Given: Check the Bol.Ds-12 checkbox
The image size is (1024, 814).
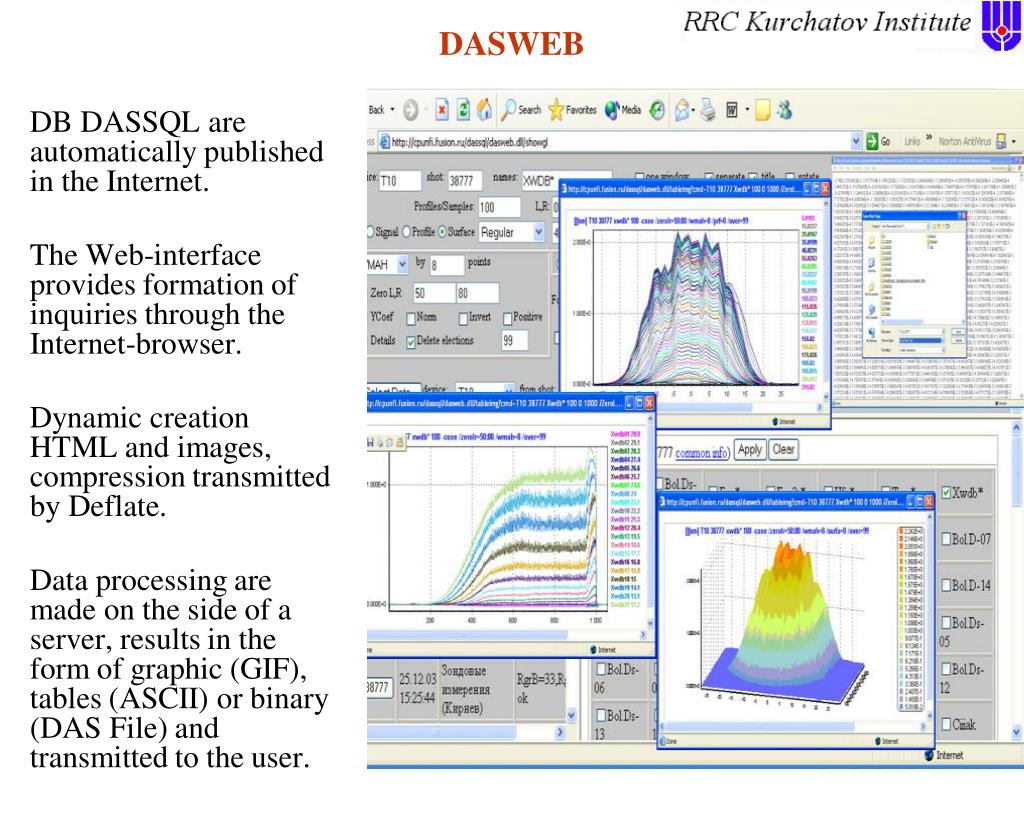Looking at the screenshot, I should (946, 669).
